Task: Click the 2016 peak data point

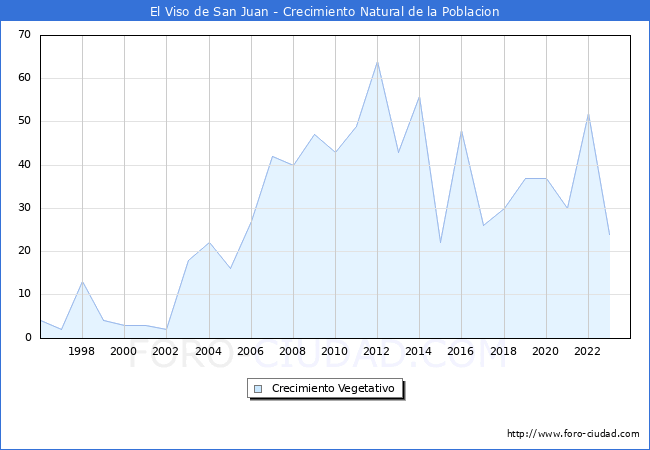Action: click(x=461, y=131)
